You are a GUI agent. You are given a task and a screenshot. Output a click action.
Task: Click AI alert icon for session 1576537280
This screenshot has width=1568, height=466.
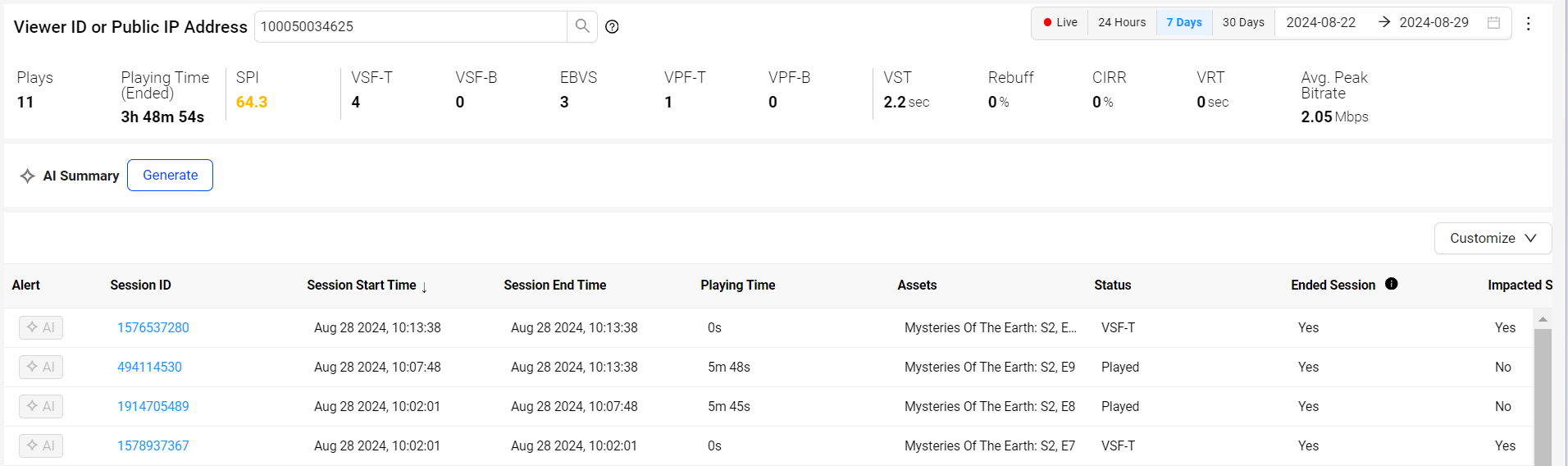[41, 327]
